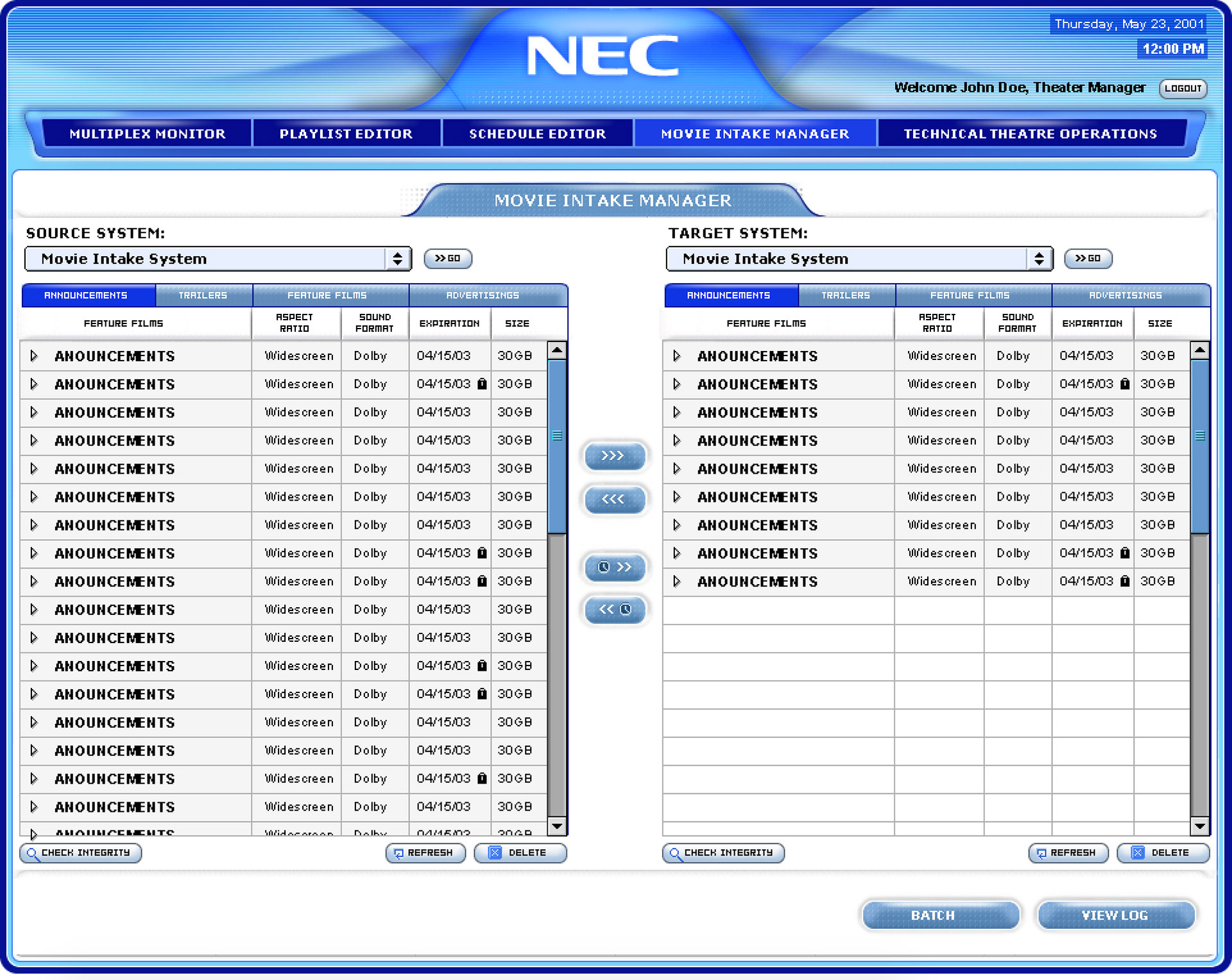Open source Advertisings tab

(x=488, y=295)
